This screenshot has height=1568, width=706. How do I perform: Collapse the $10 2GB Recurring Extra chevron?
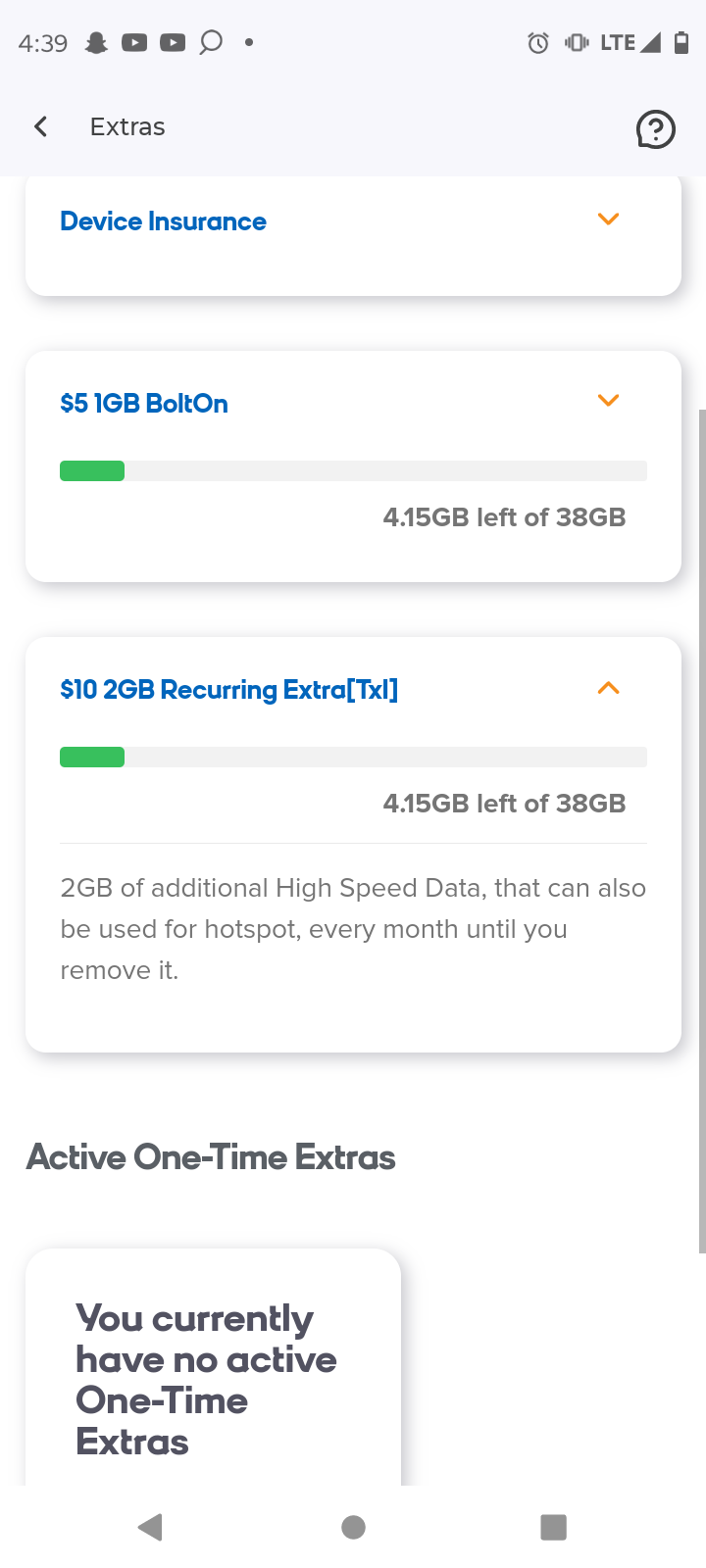(608, 688)
